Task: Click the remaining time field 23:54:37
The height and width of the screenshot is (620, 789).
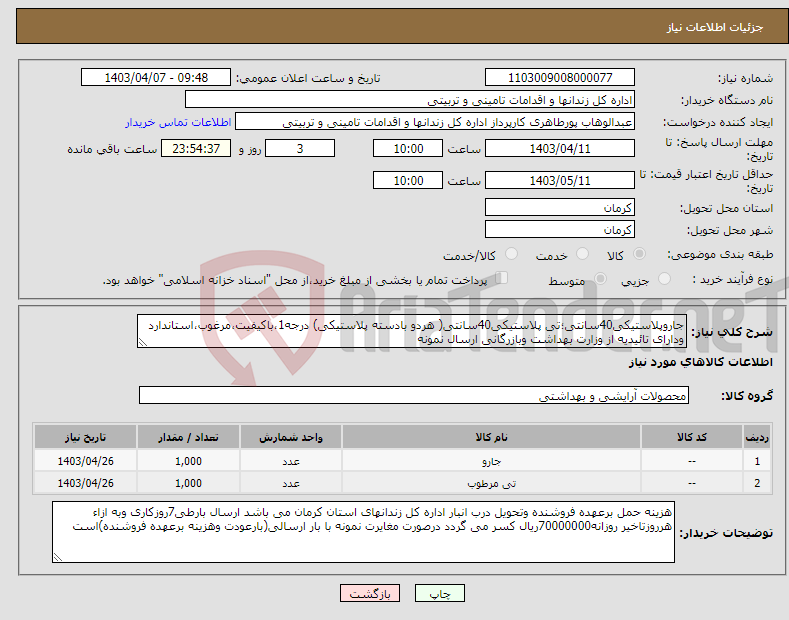Action: tap(196, 148)
